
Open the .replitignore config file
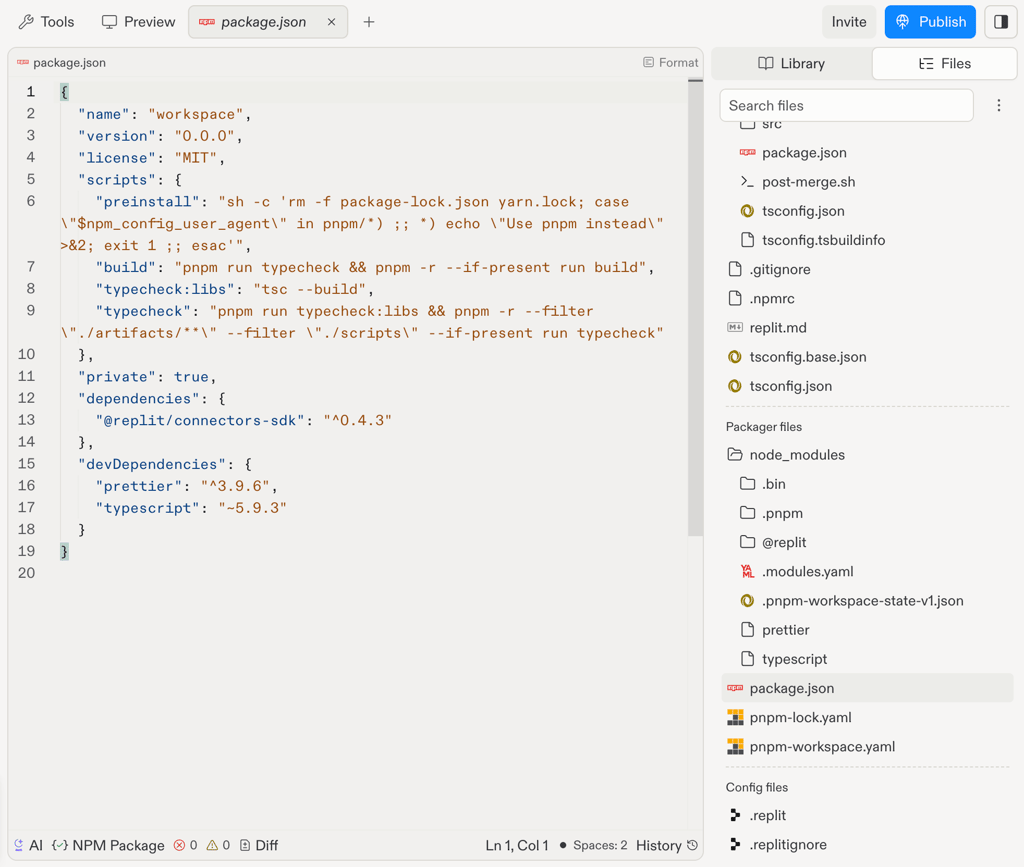coord(788,845)
